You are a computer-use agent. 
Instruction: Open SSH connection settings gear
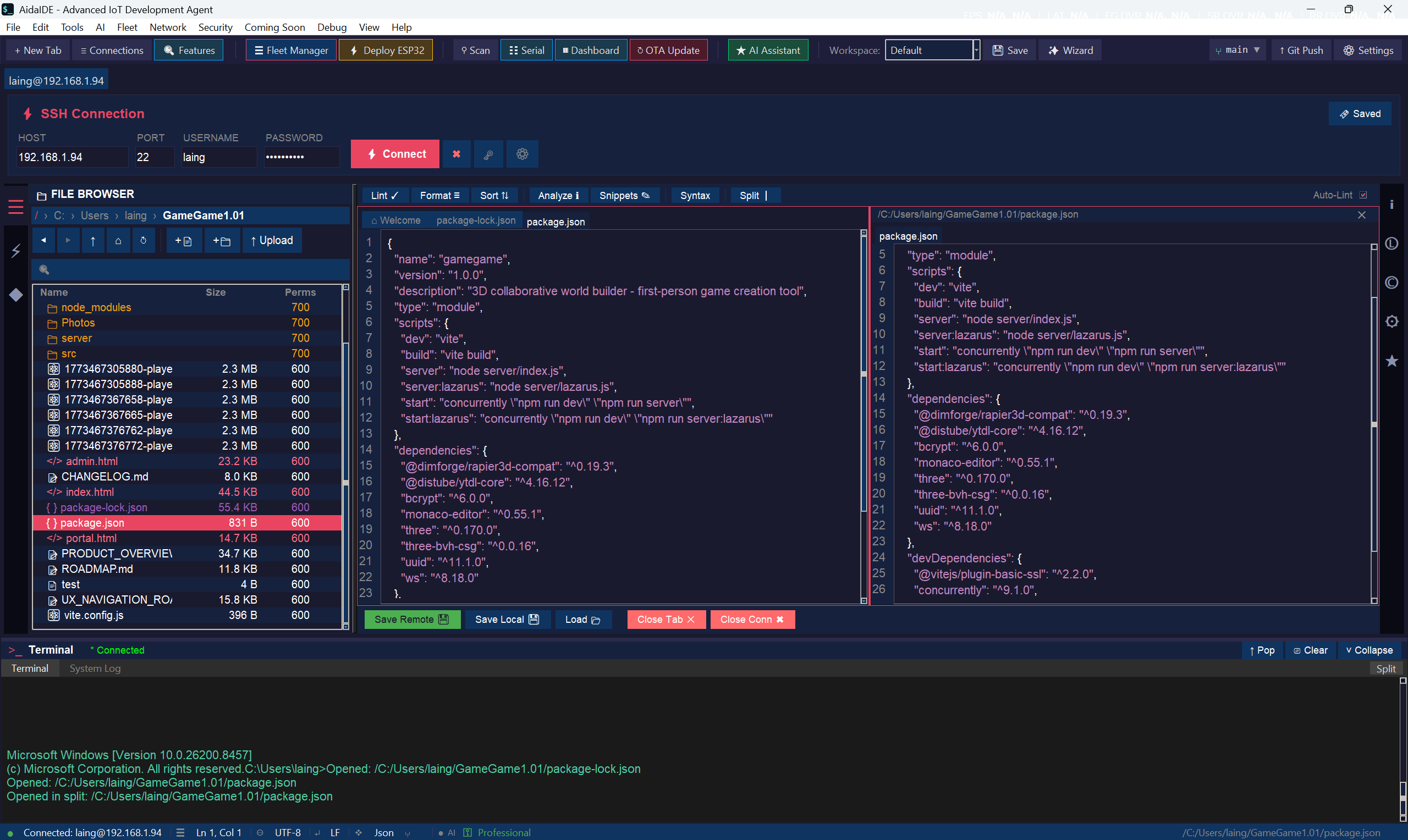[522, 154]
